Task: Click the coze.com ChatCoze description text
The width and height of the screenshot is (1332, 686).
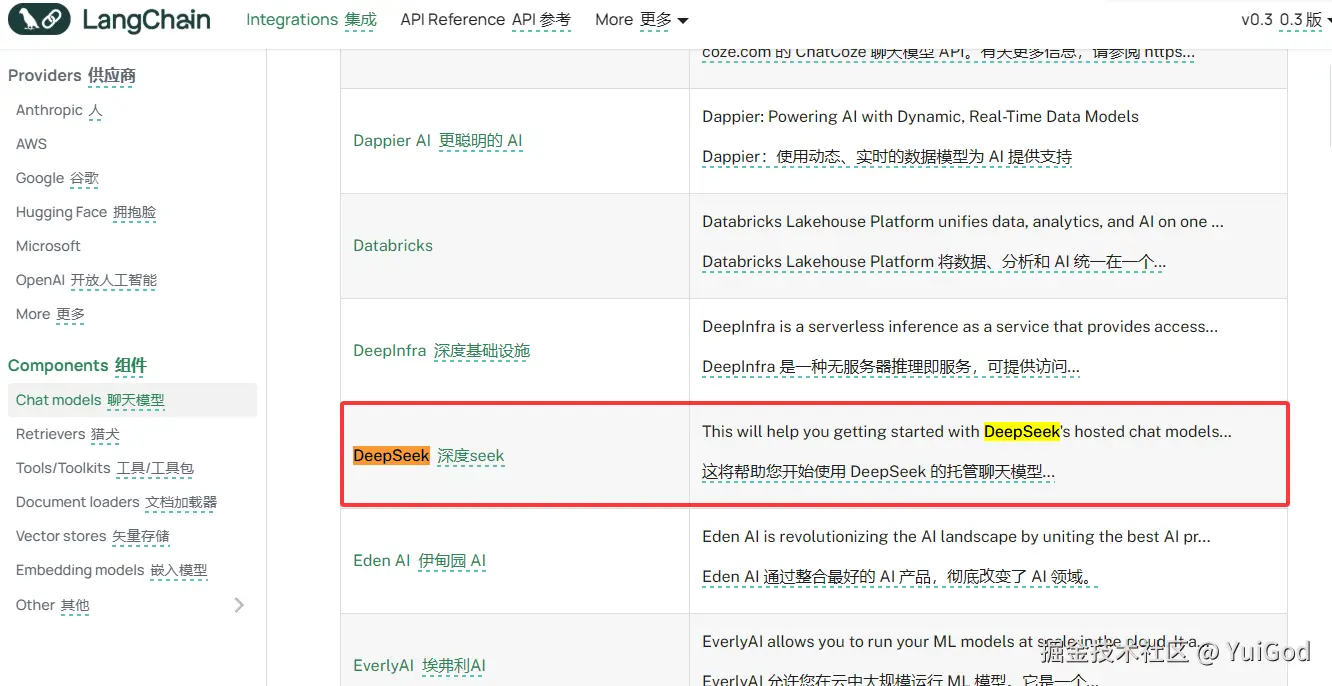Action: pos(948,53)
